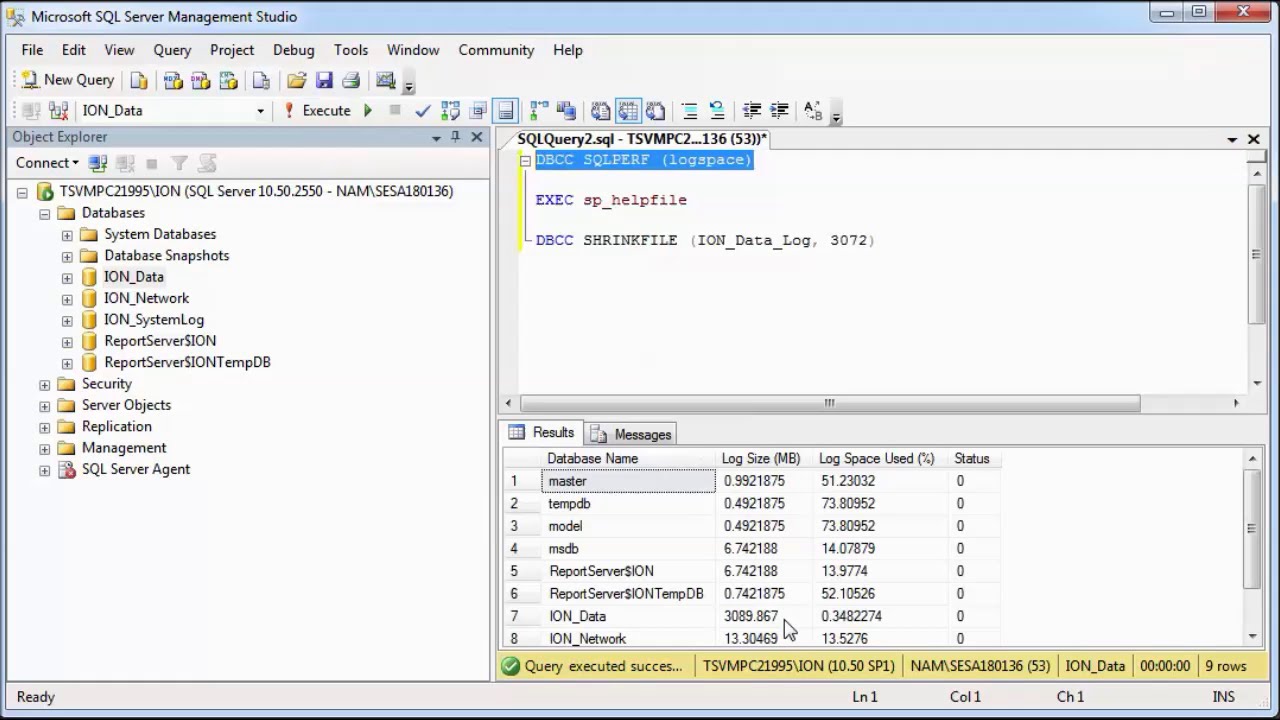Collapse the Databases folder node
The image size is (1280, 720).
point(44,214)
